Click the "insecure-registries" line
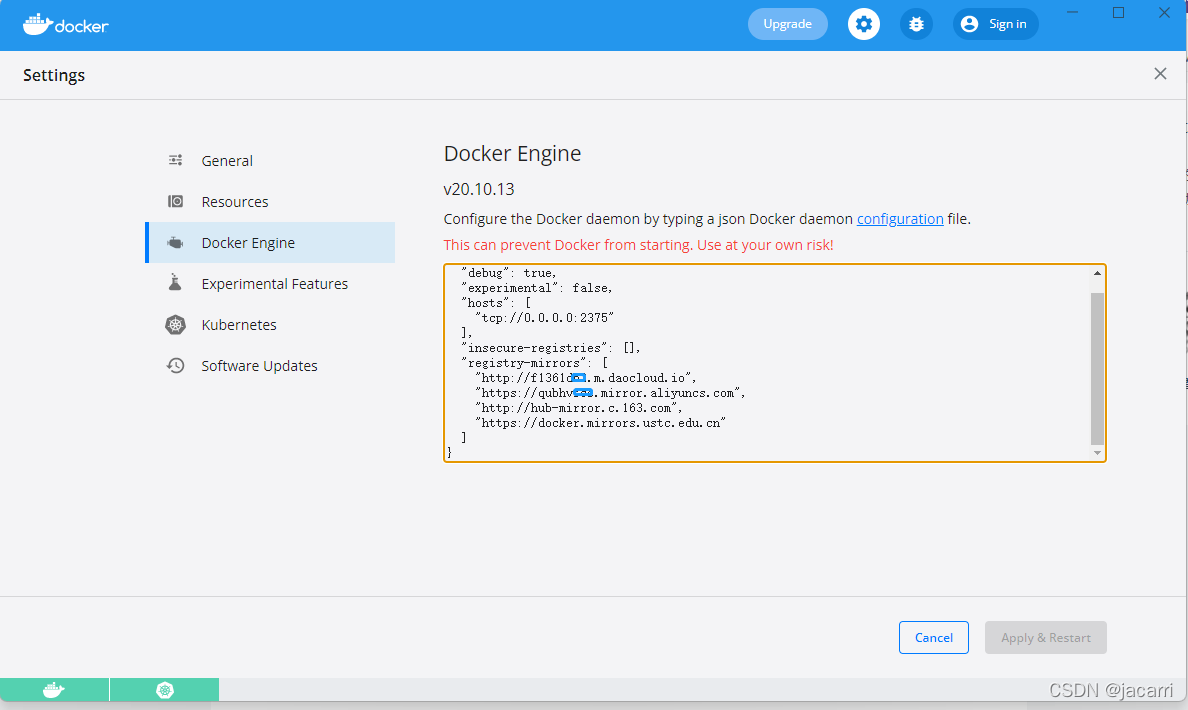This screenshot has width=1188, height=710. tap(550, 348)
